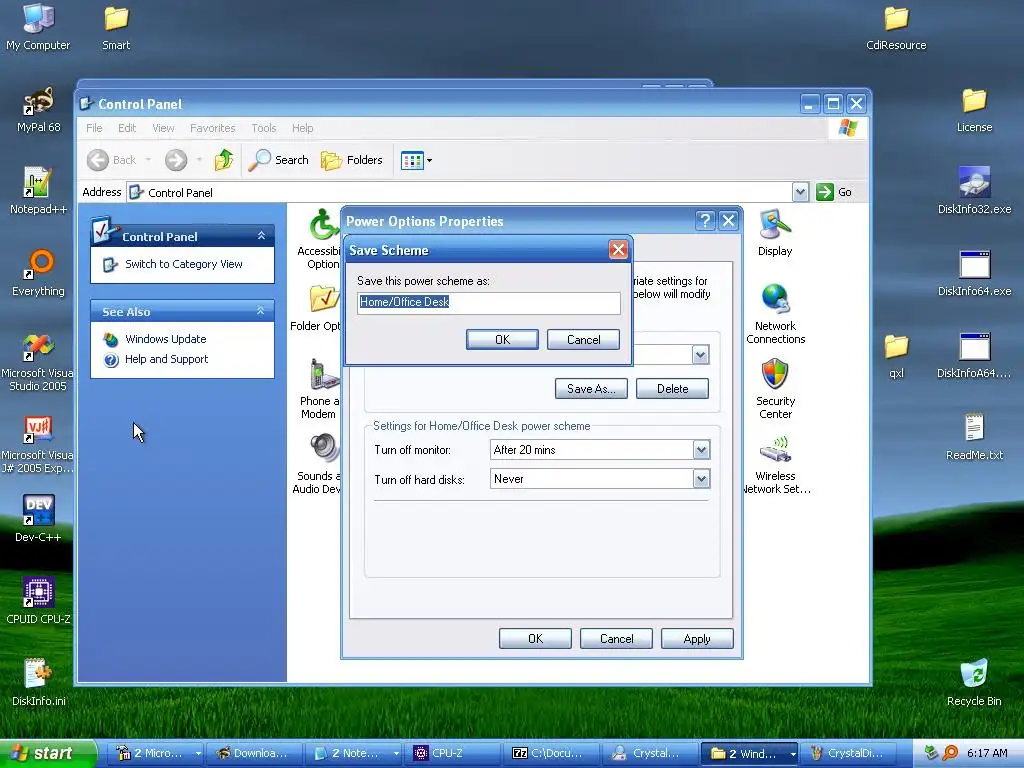The height and width of the screenshot is (768, 1024).
Task: Select the Network Connections icon
Action: point(775,314)
